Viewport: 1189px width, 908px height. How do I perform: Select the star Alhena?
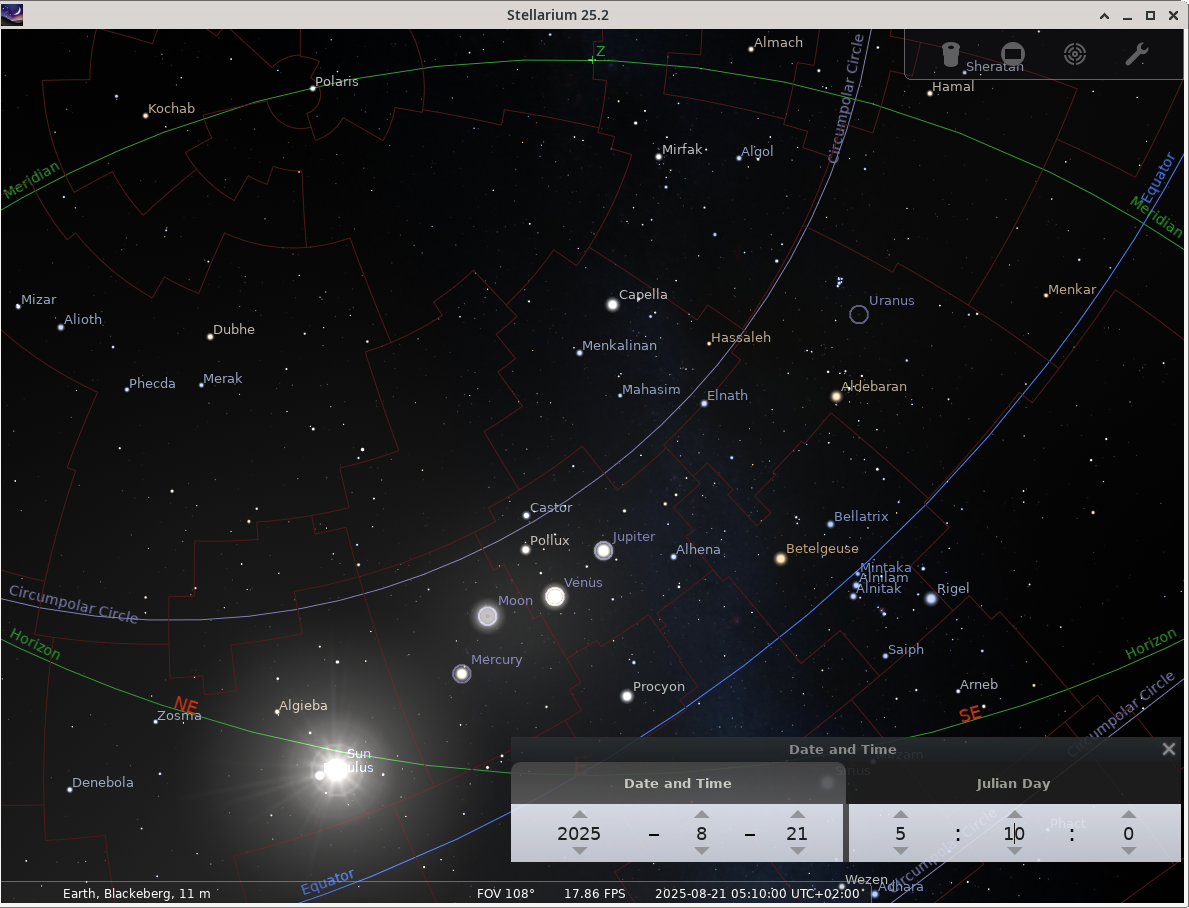tap(673, 557)
